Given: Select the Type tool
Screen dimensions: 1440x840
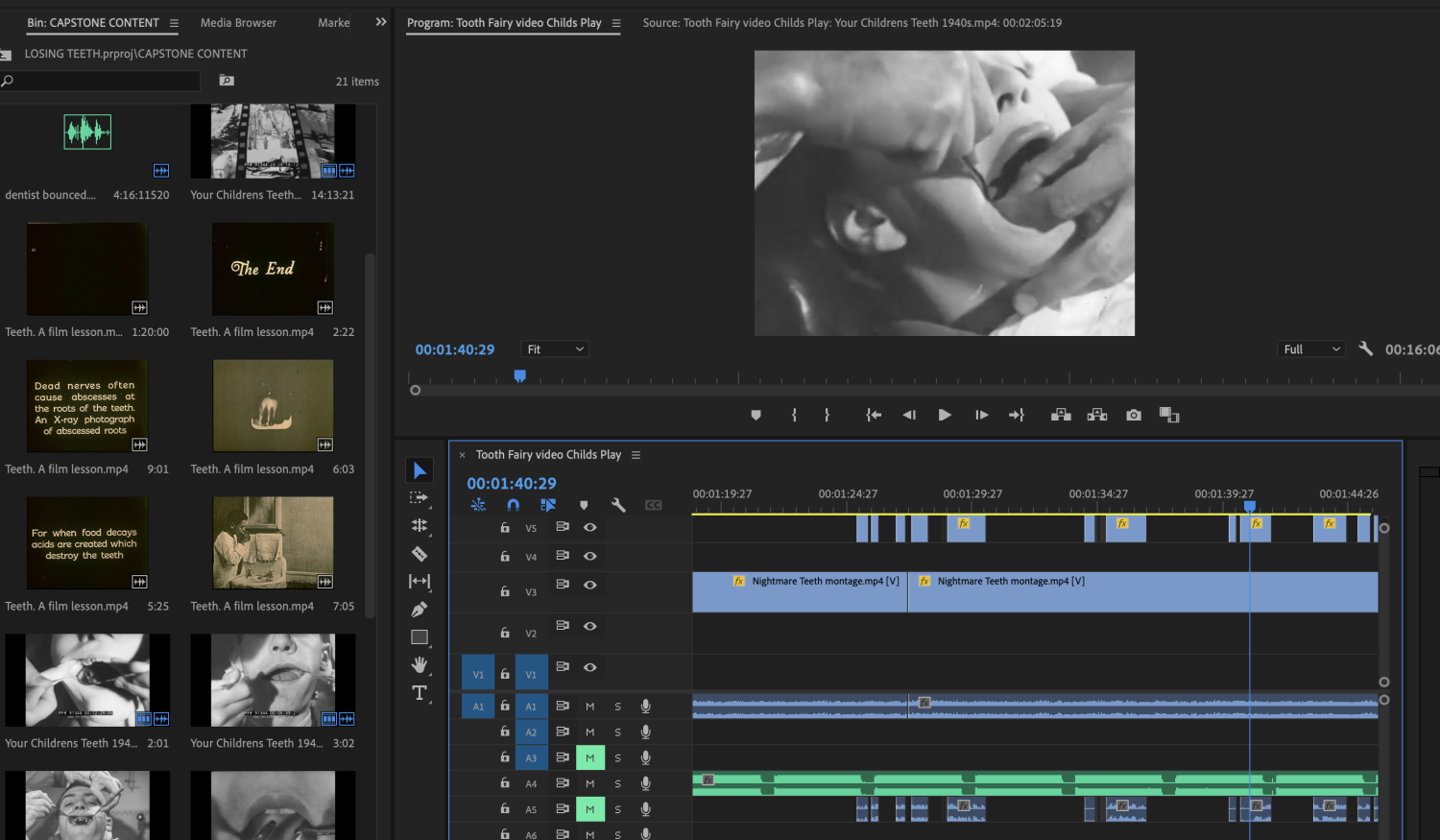Looking at the screenshot, I should (420, 692).
